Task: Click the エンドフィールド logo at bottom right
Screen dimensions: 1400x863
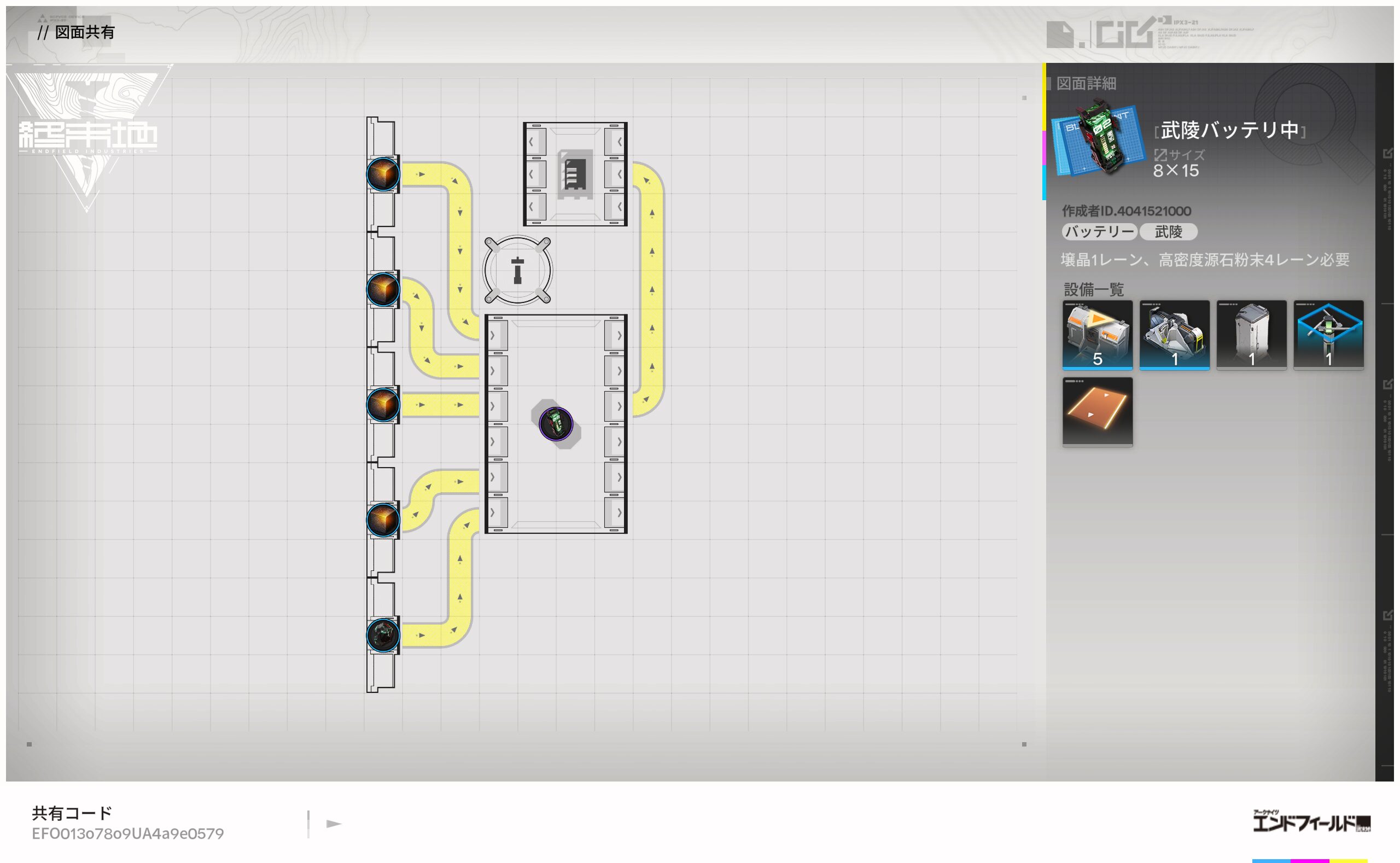Action: pyautogui.click(x=1311, y=822)
